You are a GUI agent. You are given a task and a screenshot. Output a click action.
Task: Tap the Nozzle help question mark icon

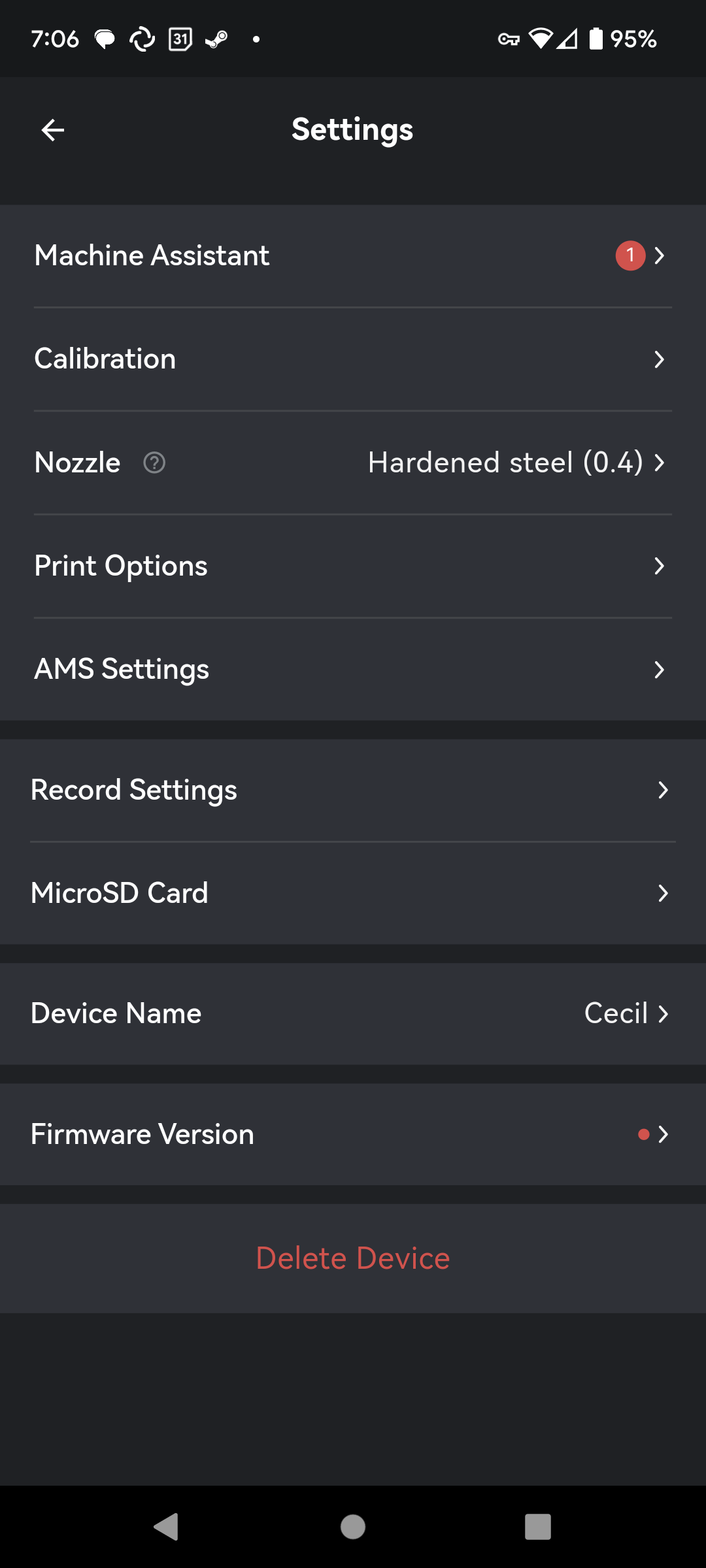pyautogui.click(x=154, y=463)
